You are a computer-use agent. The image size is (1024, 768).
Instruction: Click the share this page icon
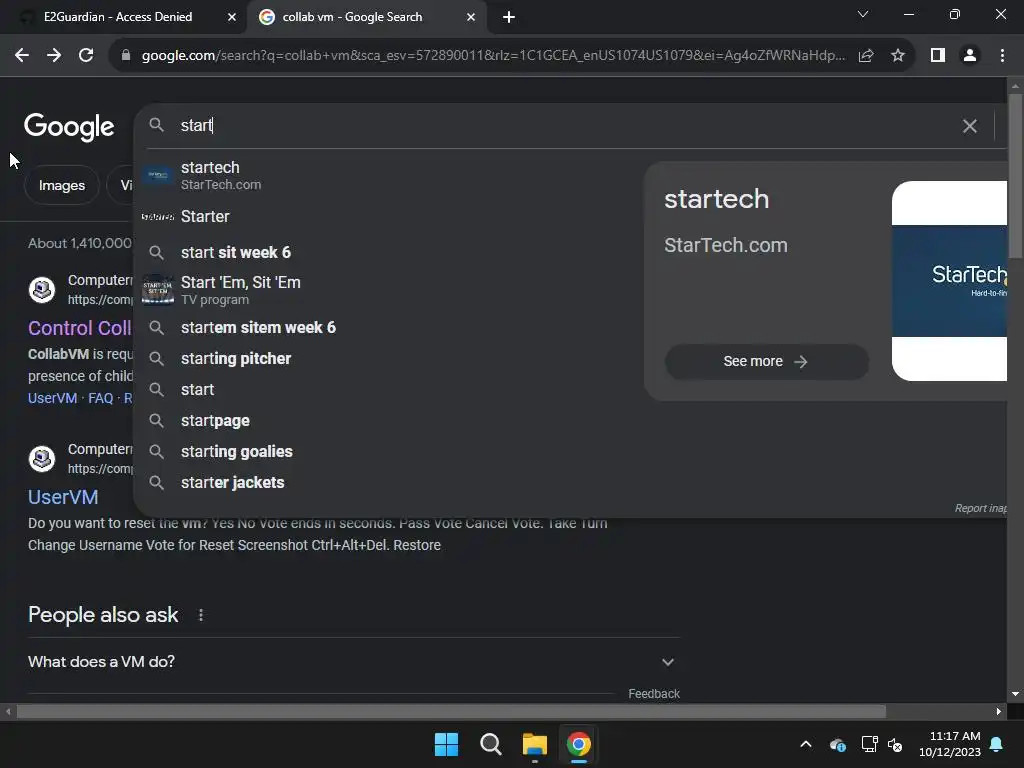866,56
